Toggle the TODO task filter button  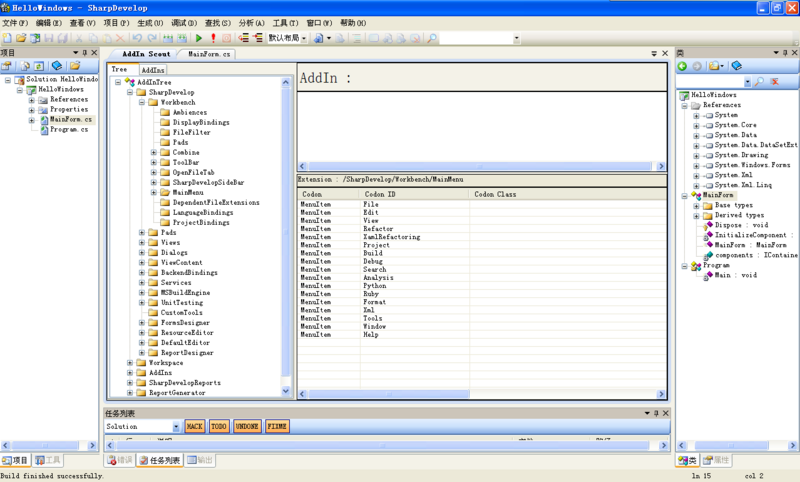pos(219,427)
